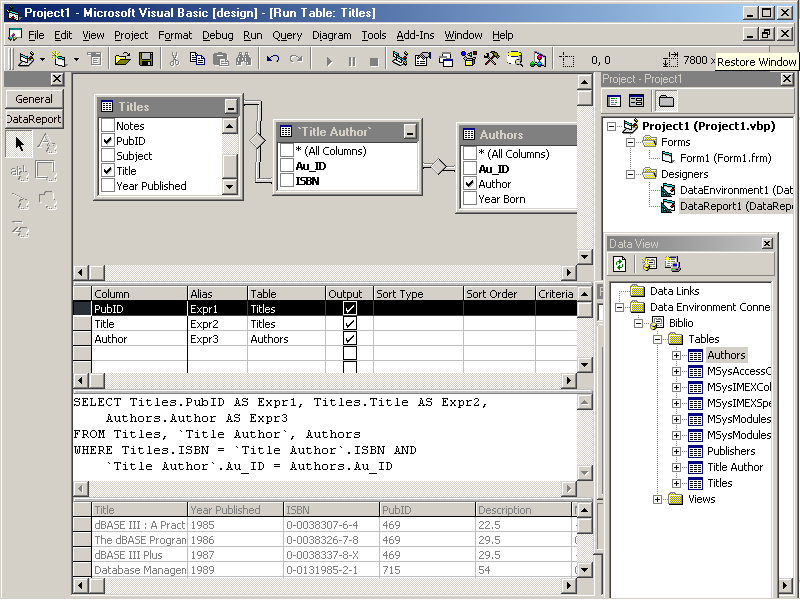Check ISBN in the Title Author table

click(x=287, y=181)
